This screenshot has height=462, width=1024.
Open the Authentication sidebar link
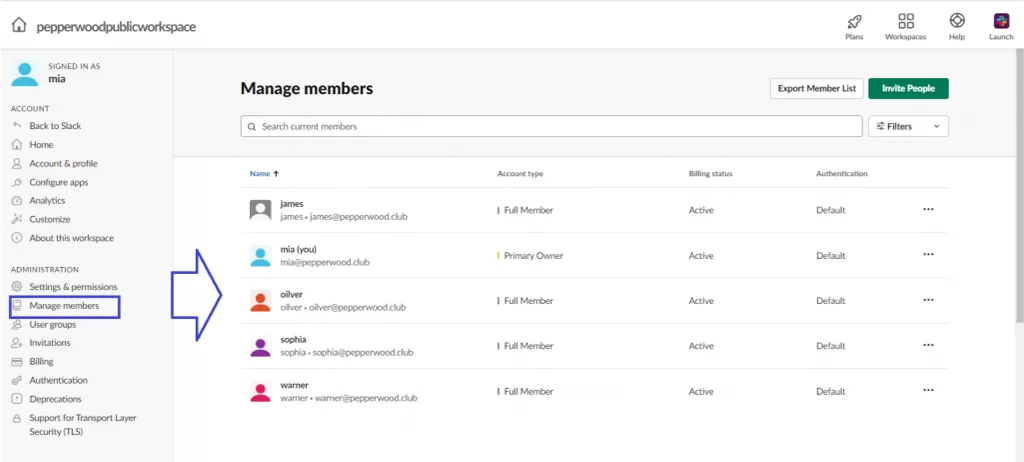point(58,380)
